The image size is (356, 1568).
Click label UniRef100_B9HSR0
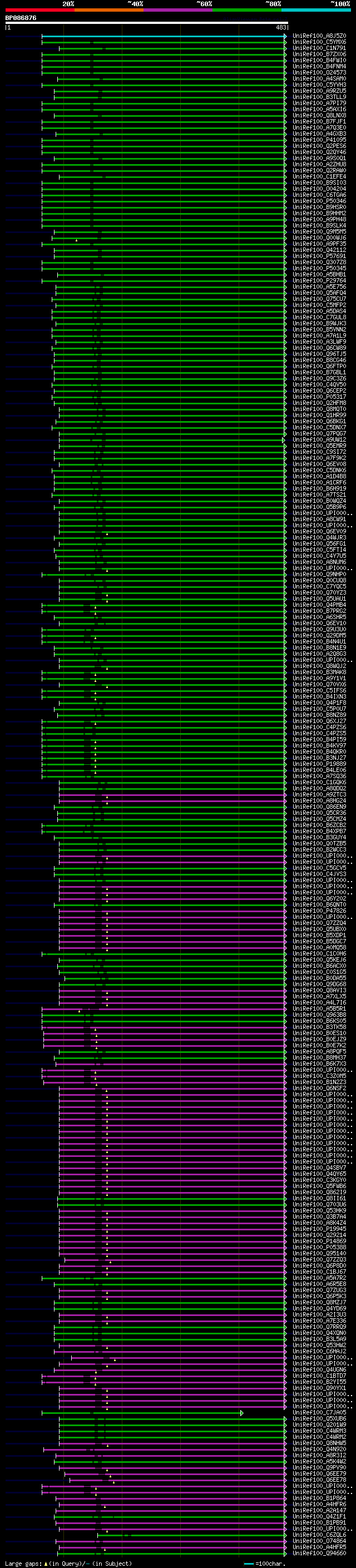(x=319, y=207)
